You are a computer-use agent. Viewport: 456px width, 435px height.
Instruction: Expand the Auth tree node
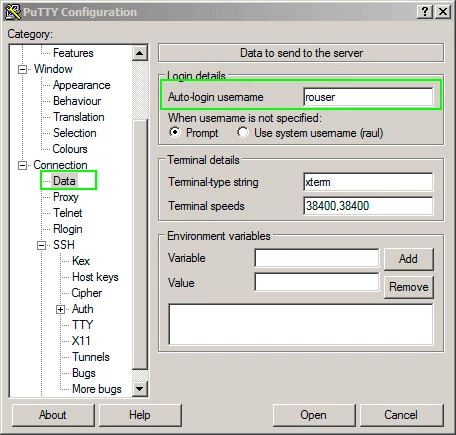click(60, 309)
